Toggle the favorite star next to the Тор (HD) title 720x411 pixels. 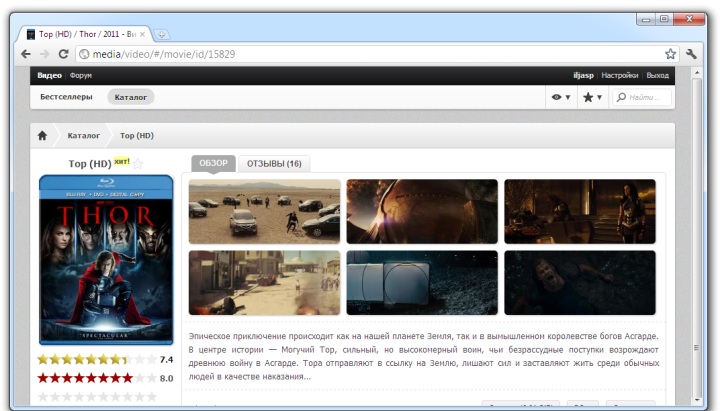pos(138,164)
